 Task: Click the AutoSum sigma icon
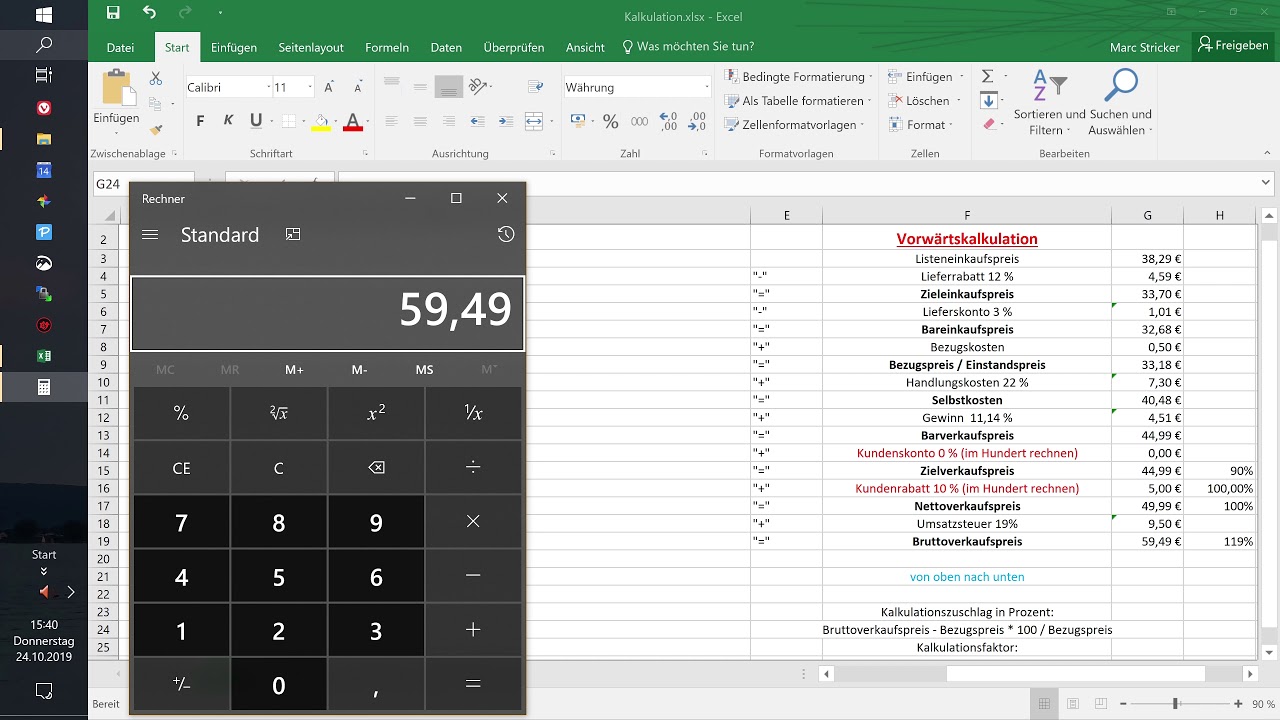pos(988,77)
